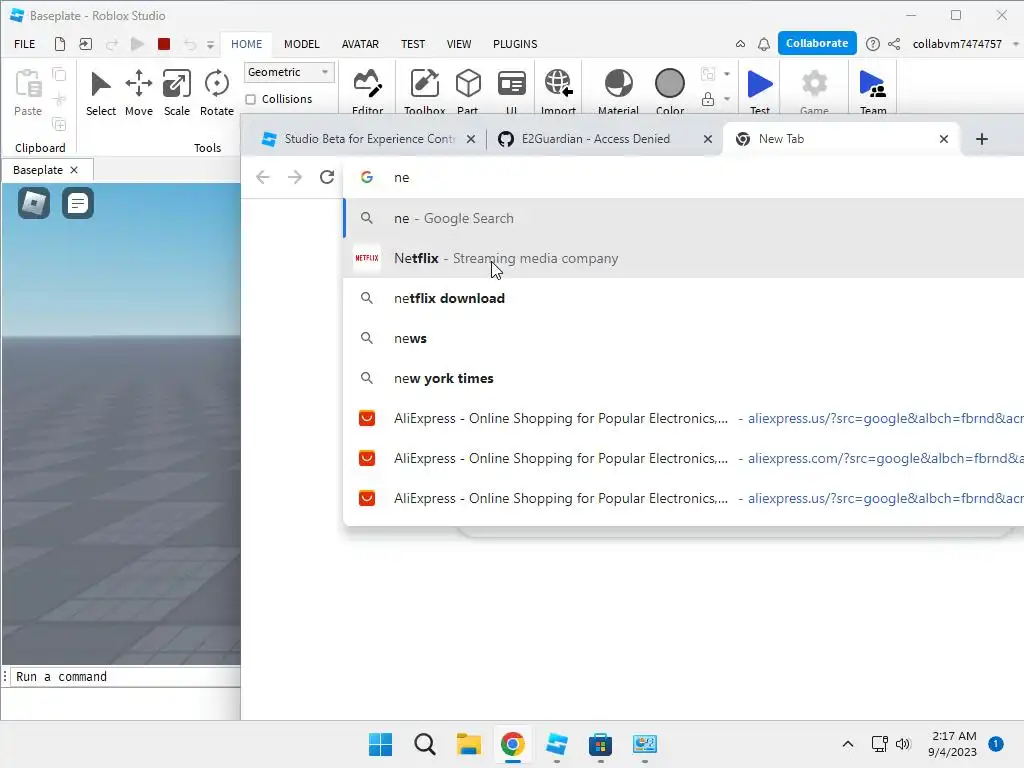Choose the Netflix streaming suggestion
Viewport: 1024px width, 768px height.
[x=683, y=258]
